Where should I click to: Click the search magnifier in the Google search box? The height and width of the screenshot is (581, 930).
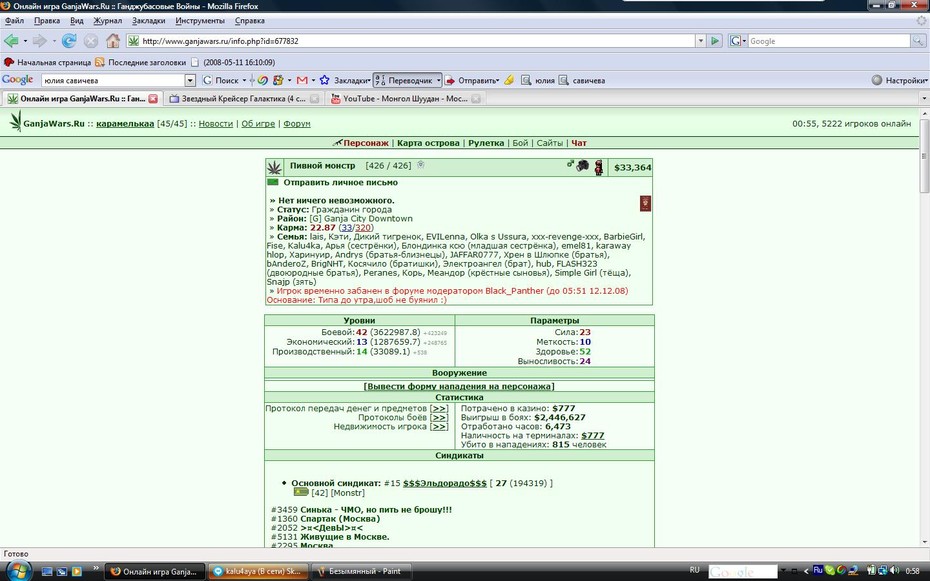tap(918, 41)
